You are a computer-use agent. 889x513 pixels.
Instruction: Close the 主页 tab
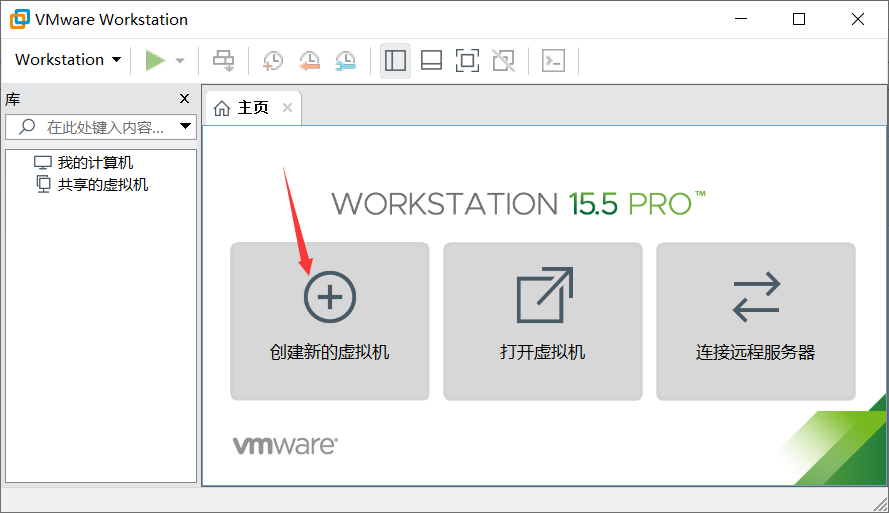[287, 108]
